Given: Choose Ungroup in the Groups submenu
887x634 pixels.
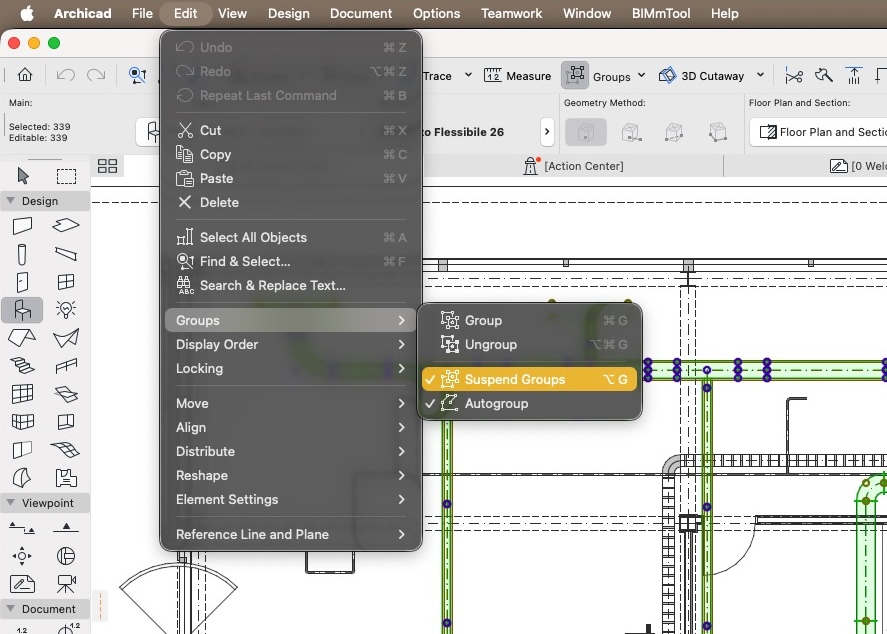Looking at the screenshot, I should pos(529,344).
